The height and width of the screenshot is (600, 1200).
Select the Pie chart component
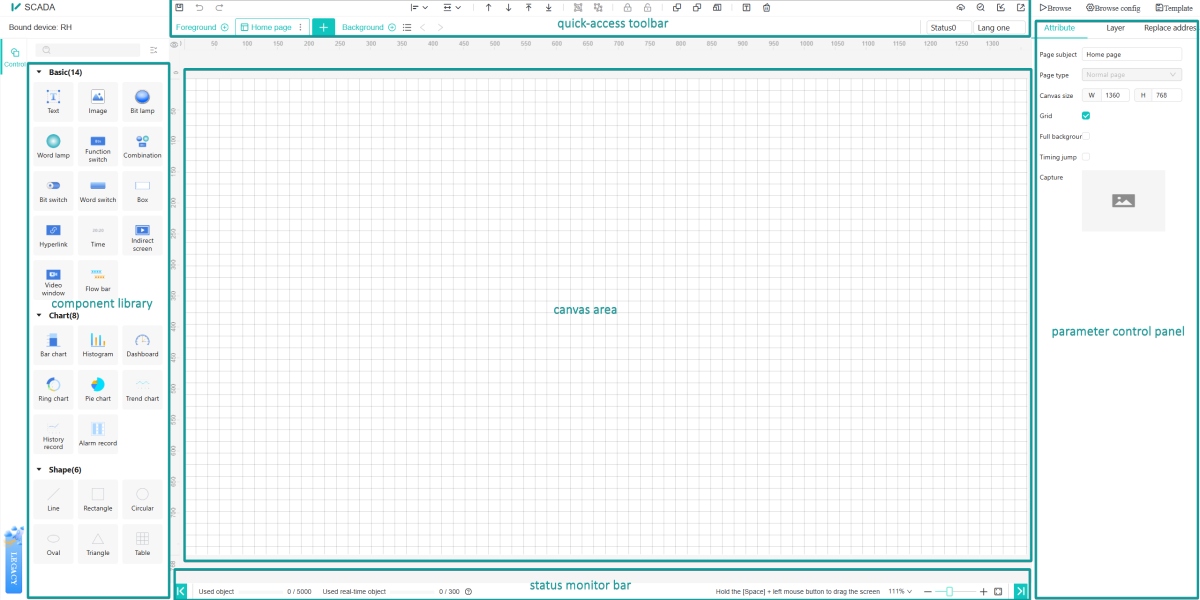98,389
